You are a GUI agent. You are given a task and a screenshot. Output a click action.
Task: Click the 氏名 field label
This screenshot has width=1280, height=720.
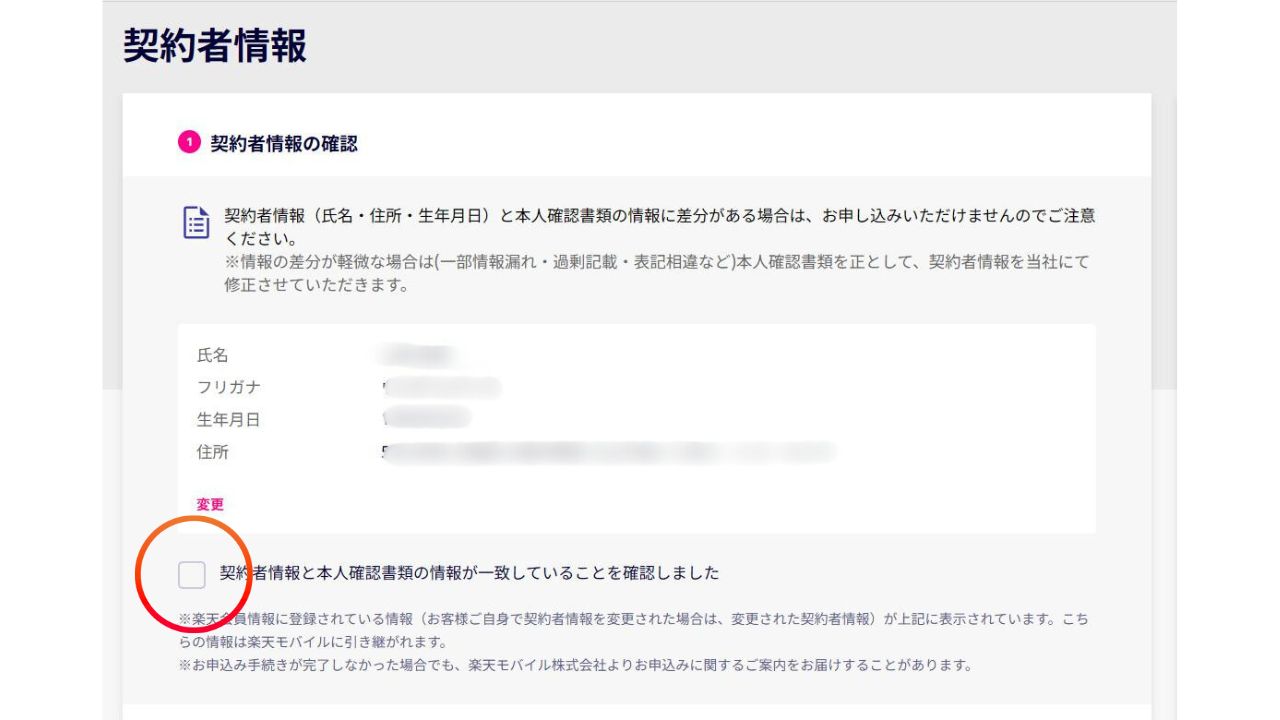(x=212, y=356)
